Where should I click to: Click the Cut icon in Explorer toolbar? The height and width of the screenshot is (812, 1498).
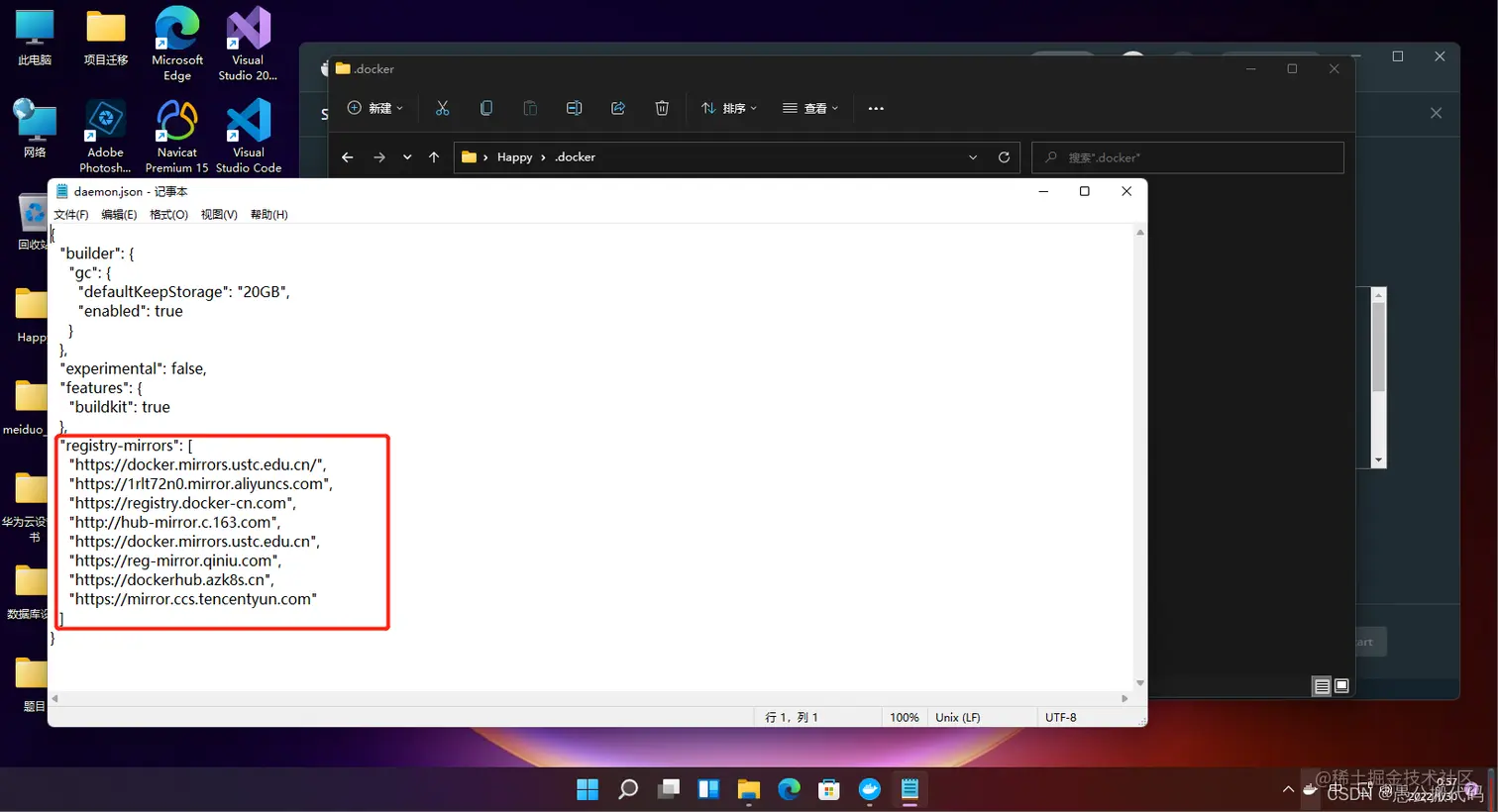pos(443,108)
